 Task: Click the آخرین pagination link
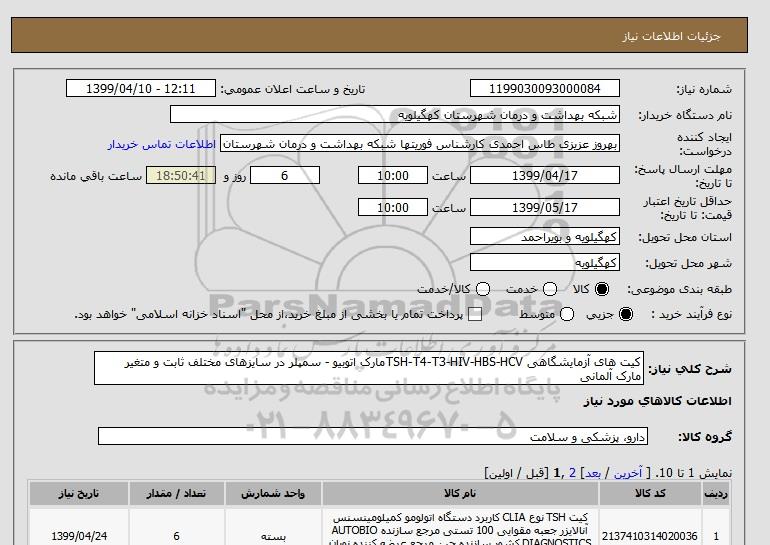[628, 473]
